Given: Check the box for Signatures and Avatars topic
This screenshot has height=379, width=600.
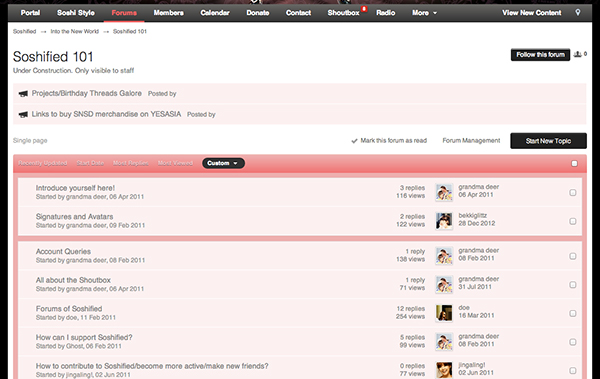Looking at the screenshot, I should [573, 221].
